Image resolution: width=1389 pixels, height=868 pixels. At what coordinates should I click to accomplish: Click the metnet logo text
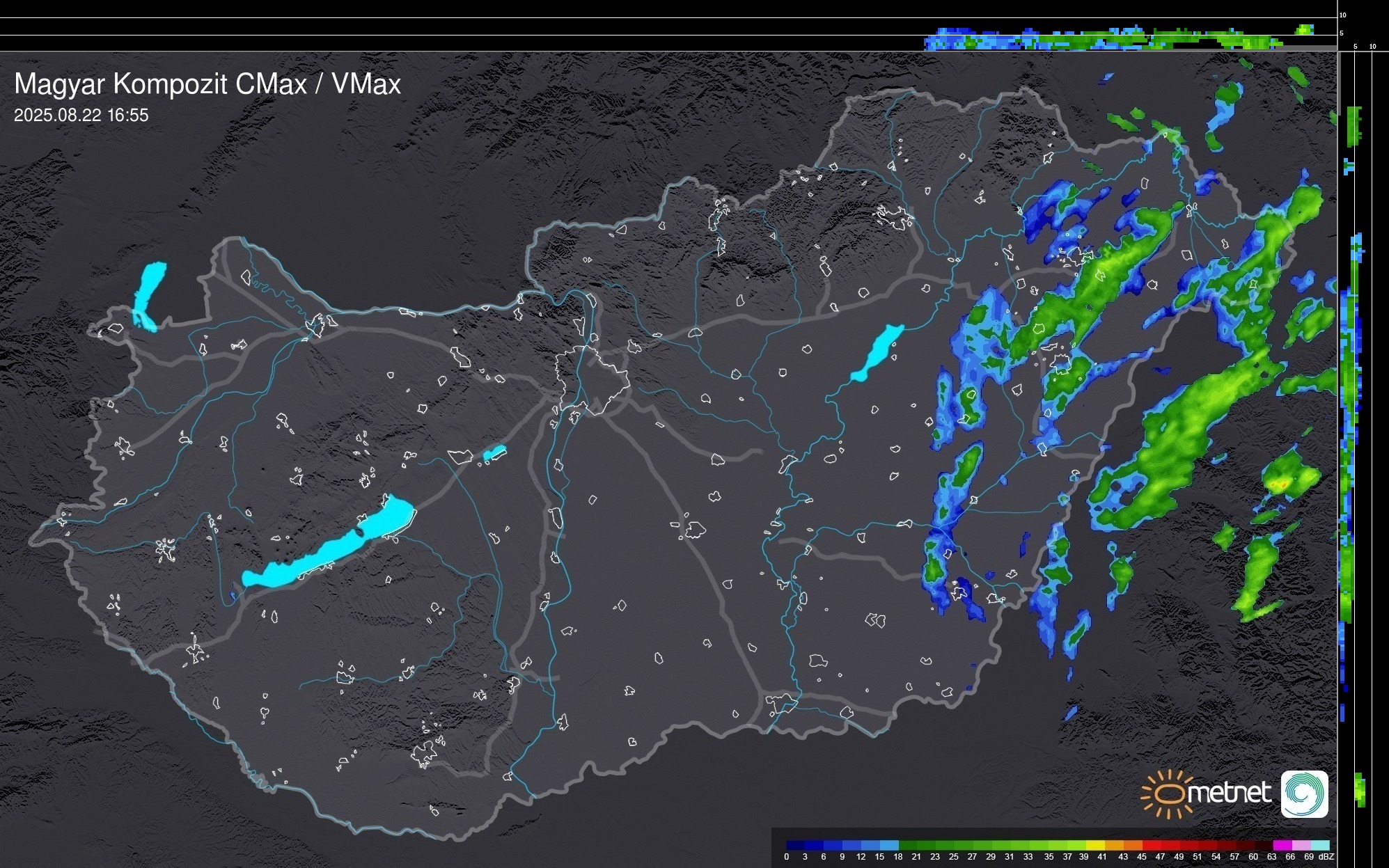(1229, 793)
